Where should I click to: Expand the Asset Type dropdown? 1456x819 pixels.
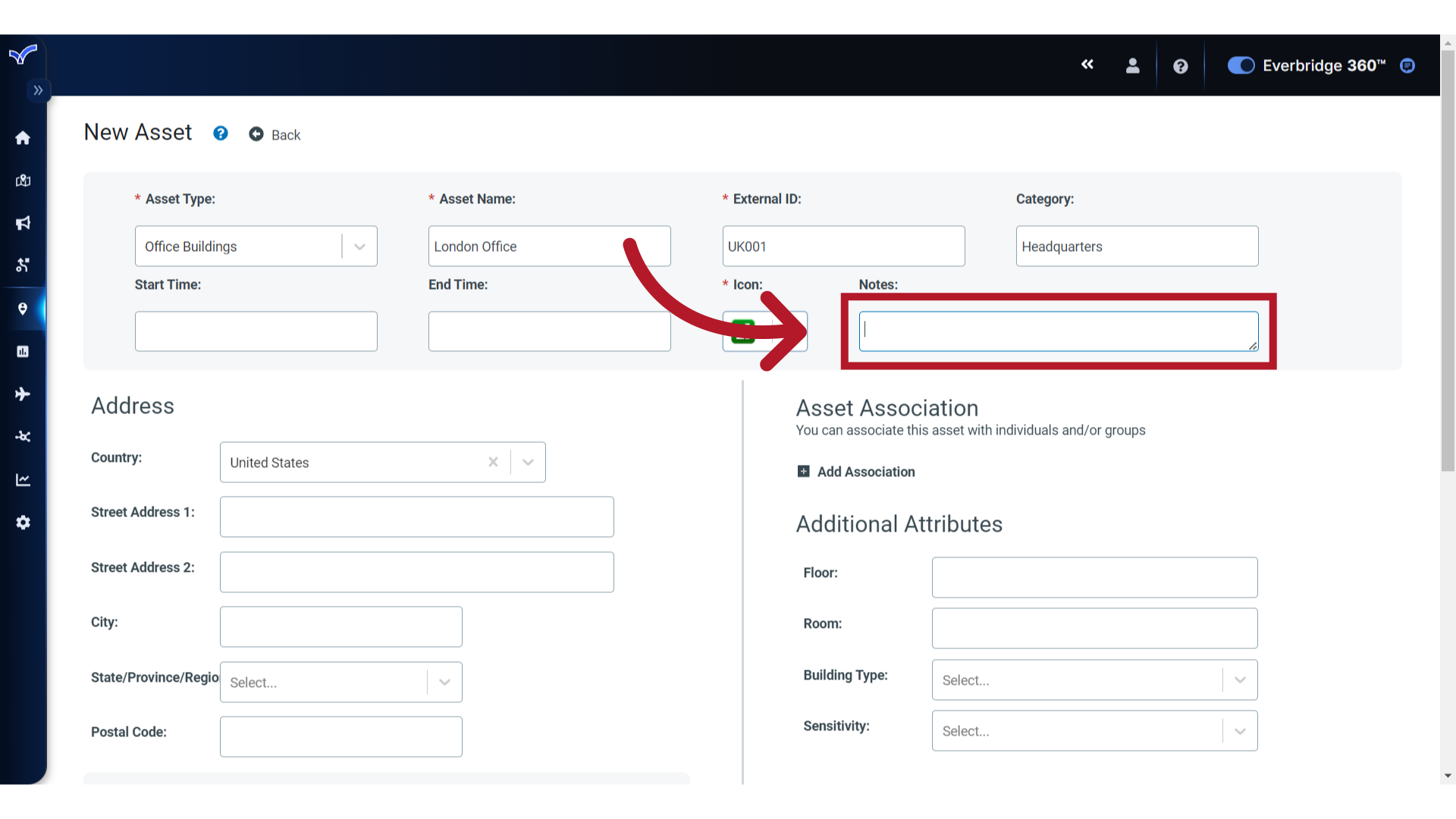pos(360,245)
